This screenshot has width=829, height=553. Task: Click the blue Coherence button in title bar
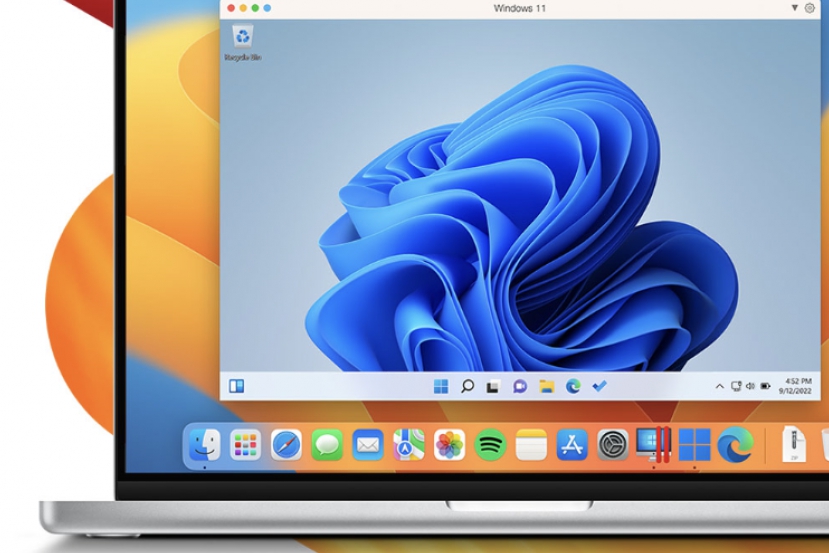coord(266,8)
